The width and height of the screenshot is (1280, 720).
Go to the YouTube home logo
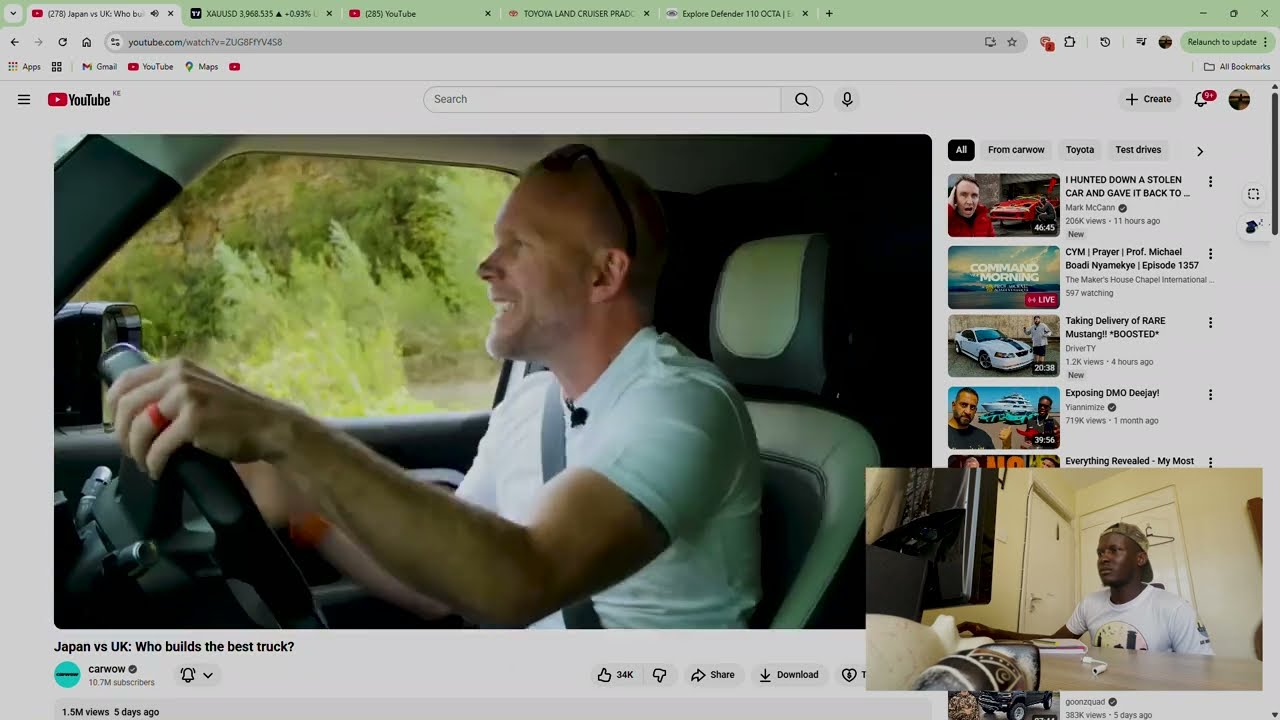pos(79,99)
